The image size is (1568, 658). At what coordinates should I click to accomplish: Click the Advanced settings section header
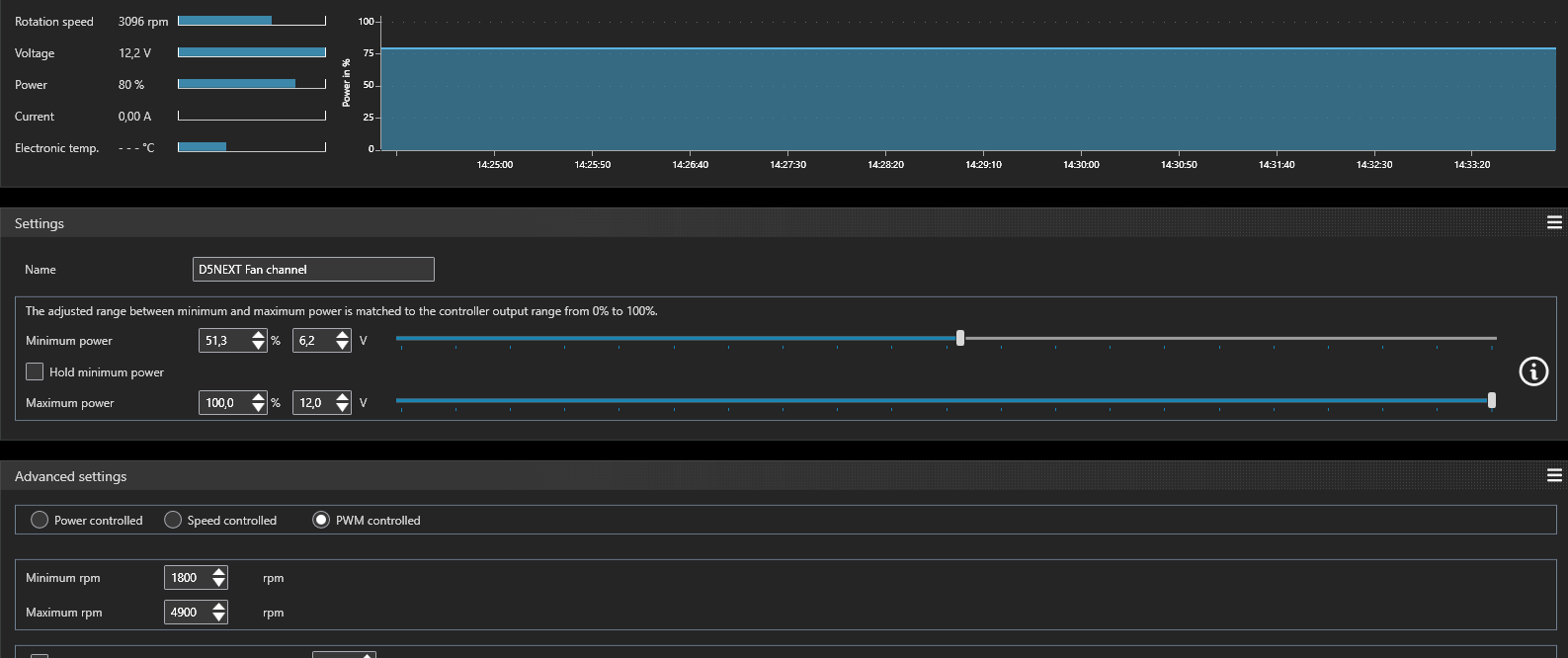(71, 476)
